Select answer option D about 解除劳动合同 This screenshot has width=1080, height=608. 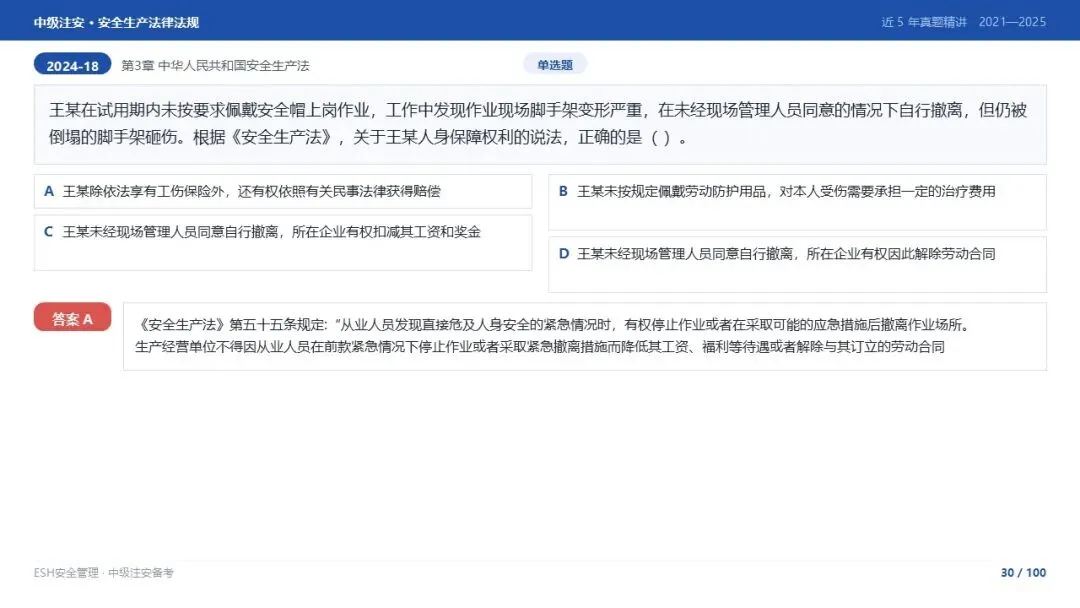coord(797,264)
